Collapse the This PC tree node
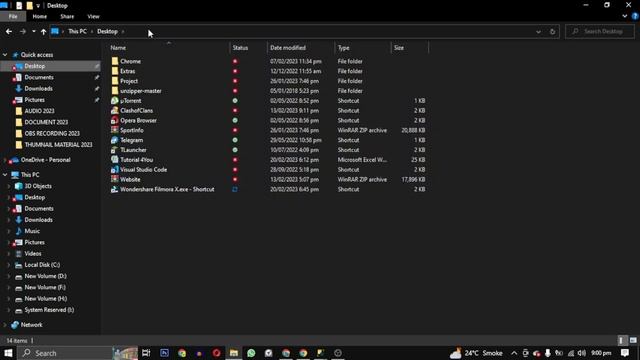 point(5,175)
